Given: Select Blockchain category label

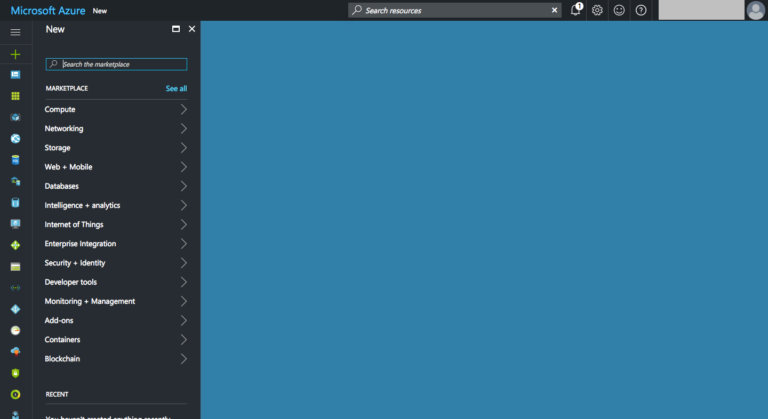Looking at the screenshot, I should 62,359.
